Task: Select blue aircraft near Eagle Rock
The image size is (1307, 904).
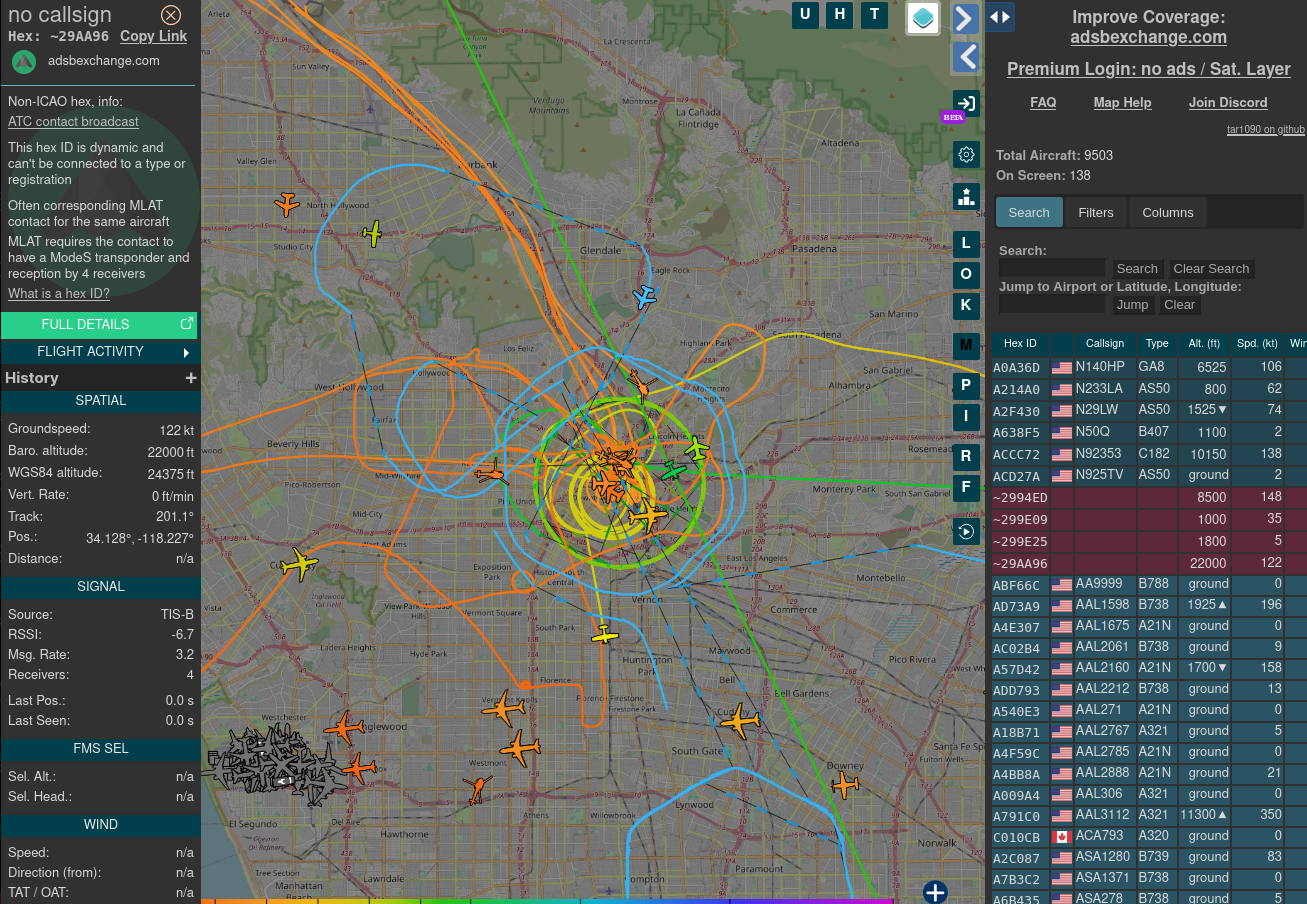Action: [x=645, y=297]
